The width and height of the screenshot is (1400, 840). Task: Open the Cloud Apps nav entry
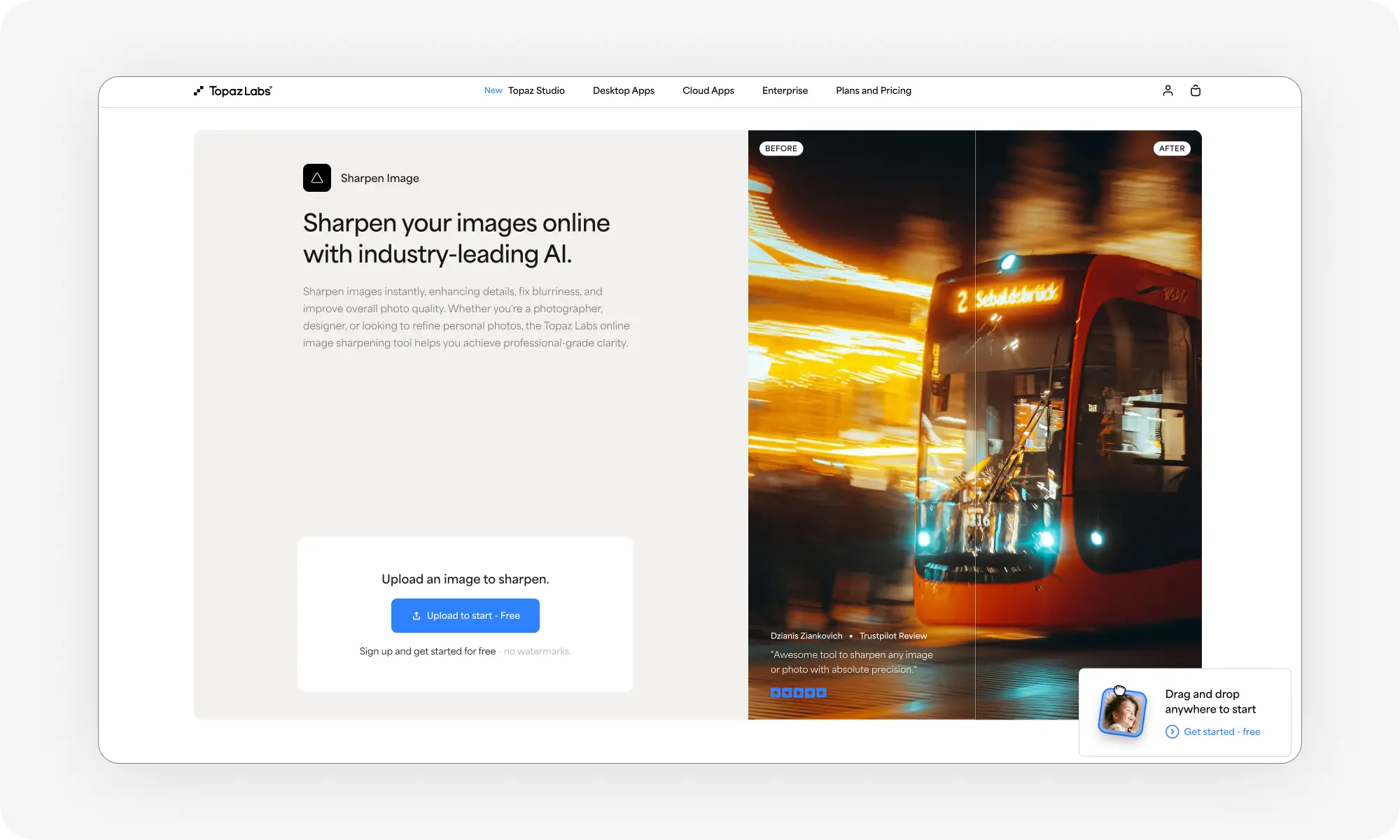pyautogui.click(x=708, y=90)
